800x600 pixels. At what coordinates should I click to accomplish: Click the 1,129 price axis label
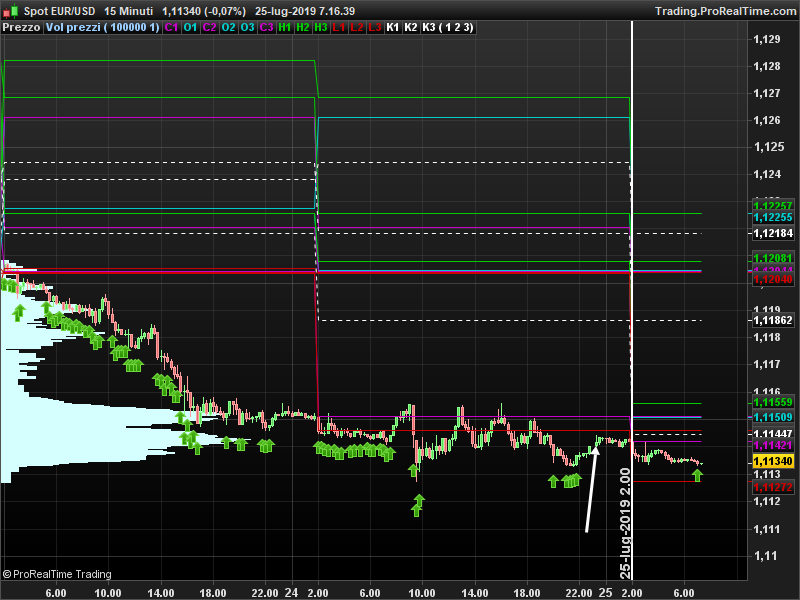tap(767, 39)
